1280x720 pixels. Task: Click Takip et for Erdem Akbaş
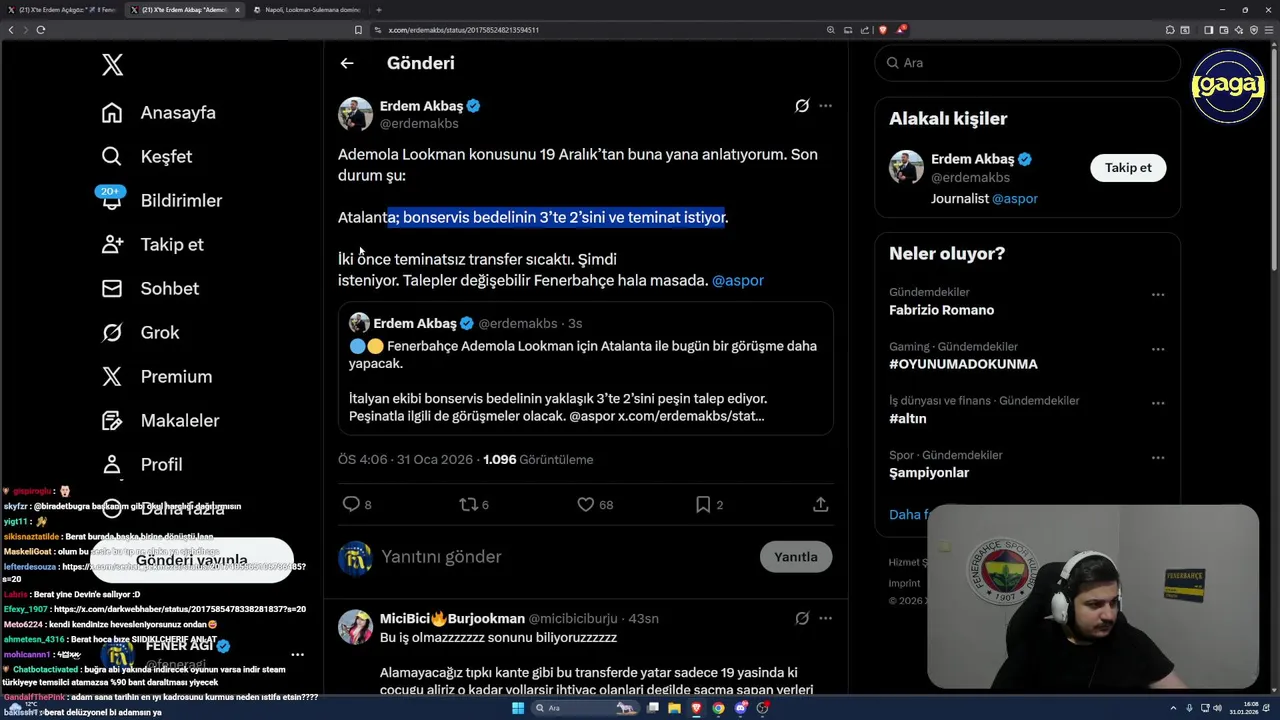pos(1128,168)
